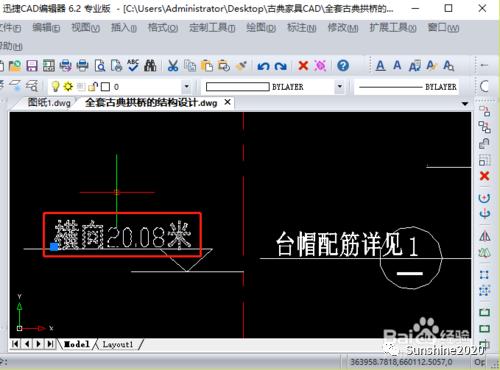This screenshot has width=500, height=370.
Task: Toggle layer lock padlock icon
Action: pos(93,87)
